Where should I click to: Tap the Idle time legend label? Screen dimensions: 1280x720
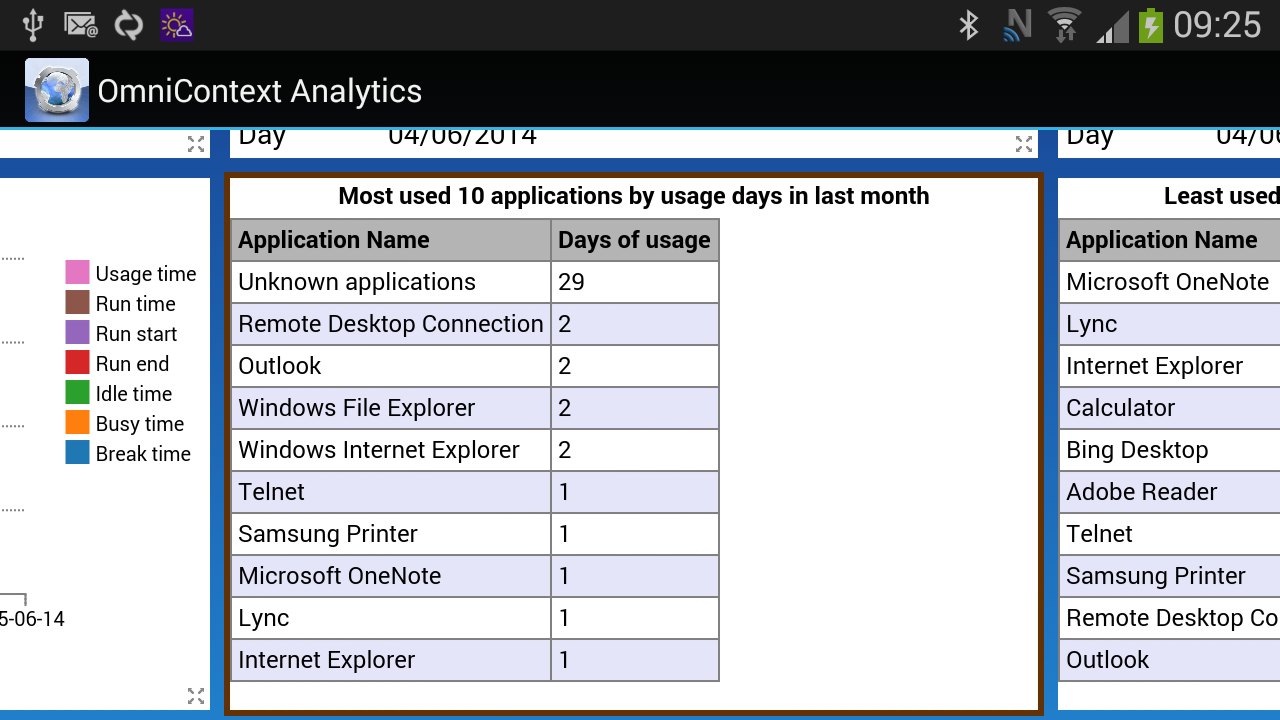coord(134,394)
